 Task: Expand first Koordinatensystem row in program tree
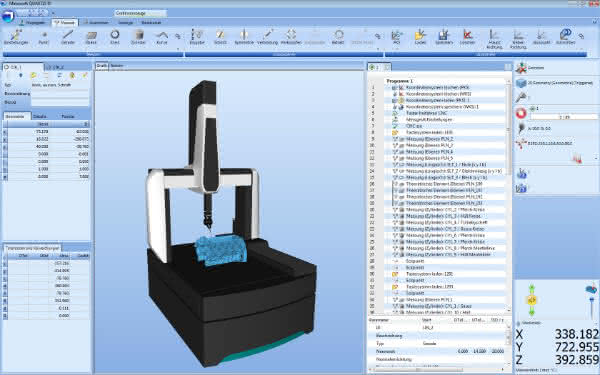[395, 88]
